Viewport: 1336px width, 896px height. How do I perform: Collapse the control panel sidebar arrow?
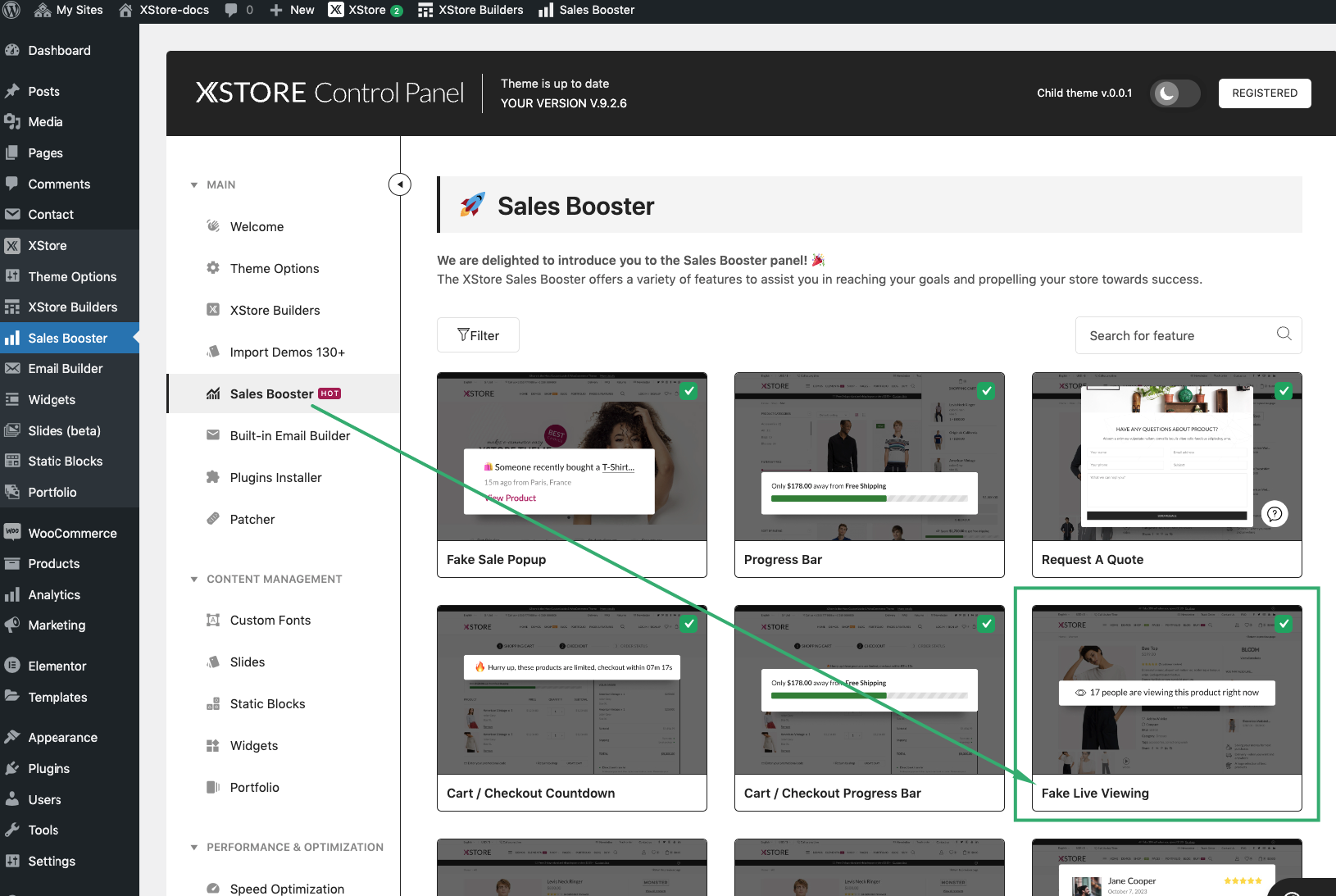(x=400, y=184)
